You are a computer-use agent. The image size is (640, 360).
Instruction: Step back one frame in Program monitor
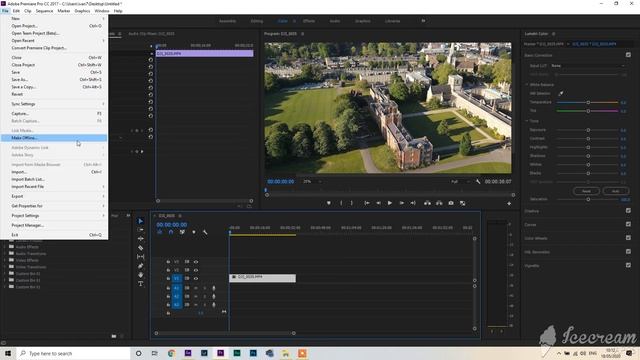[378, 203]
